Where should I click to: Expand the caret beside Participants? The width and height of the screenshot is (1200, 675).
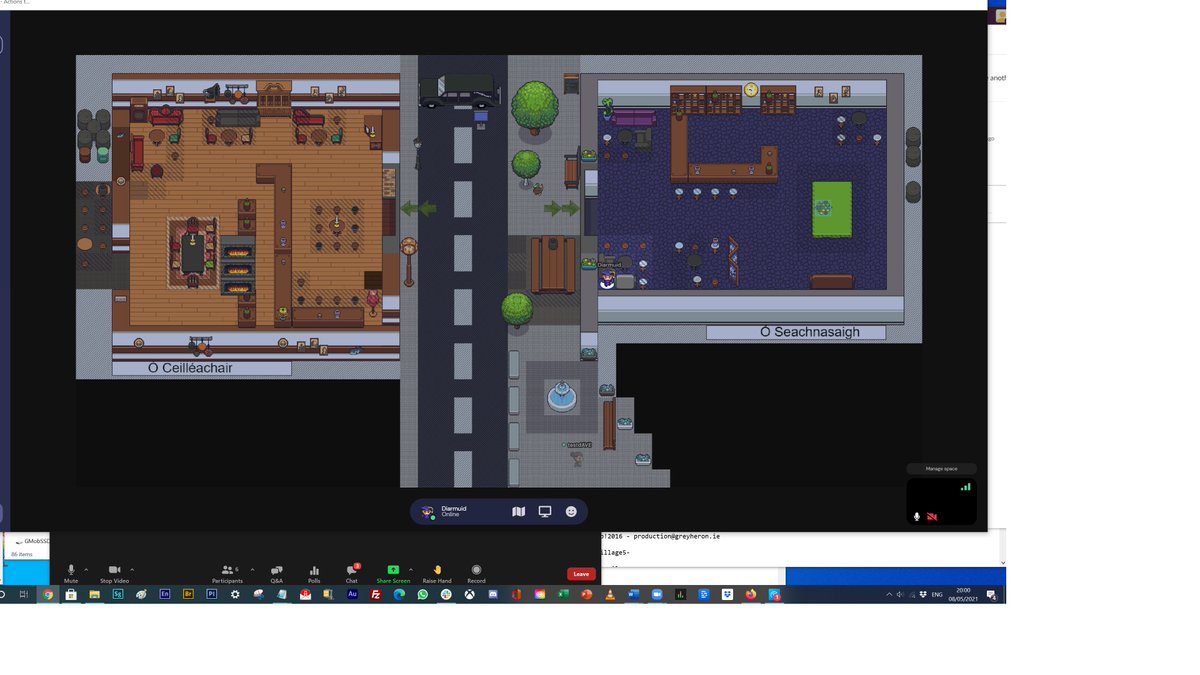point(252,570)
